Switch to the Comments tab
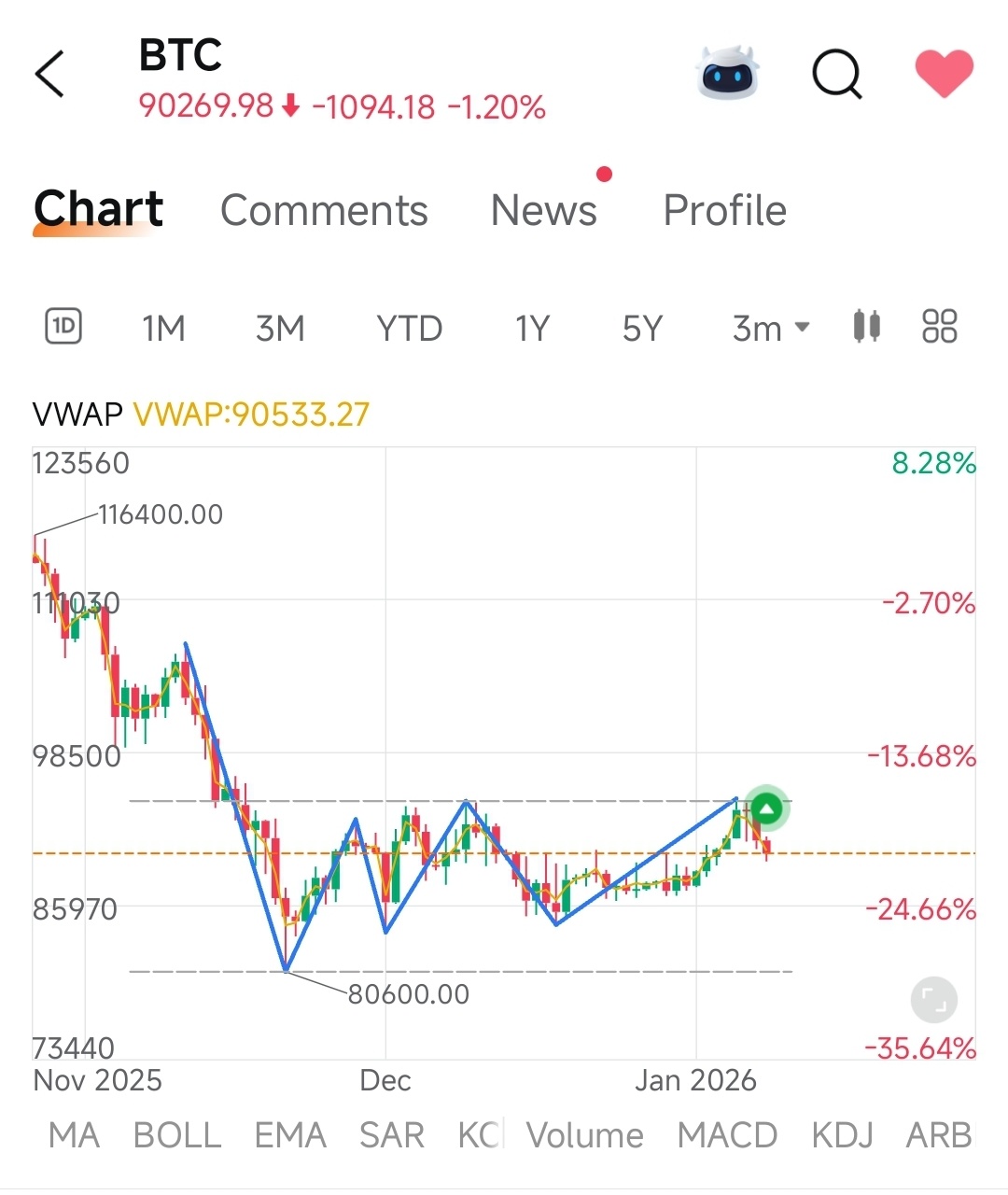This screenshot has width=1008, height=1195. click(324, 210)
